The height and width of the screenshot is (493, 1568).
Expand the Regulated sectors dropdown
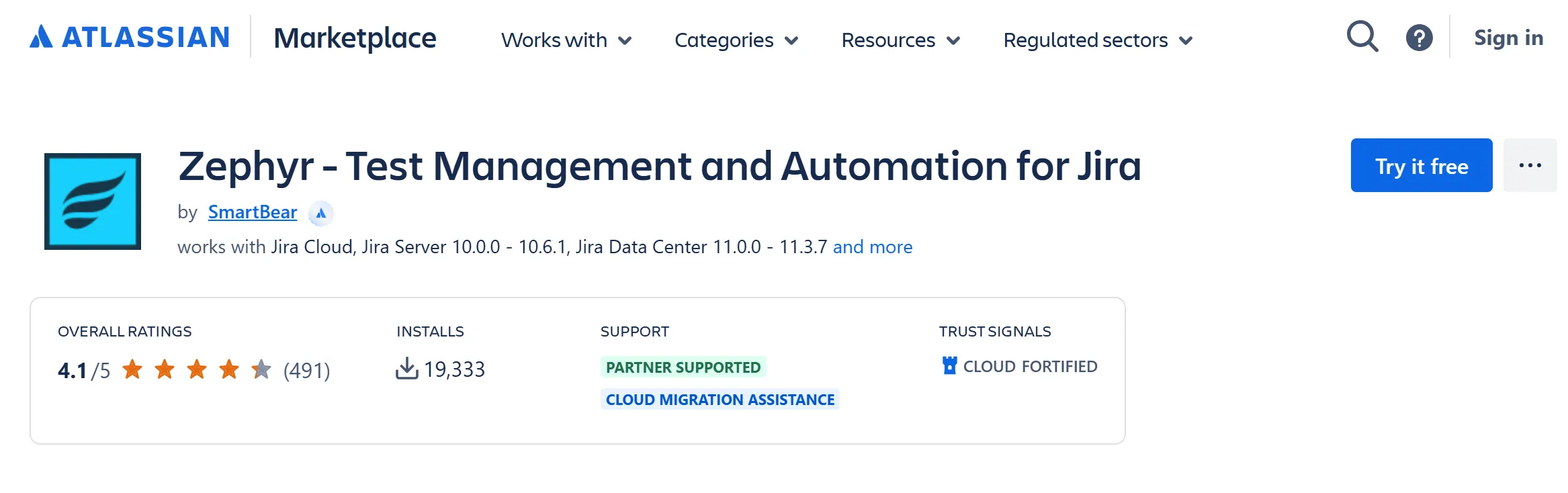pos(1098,40)
